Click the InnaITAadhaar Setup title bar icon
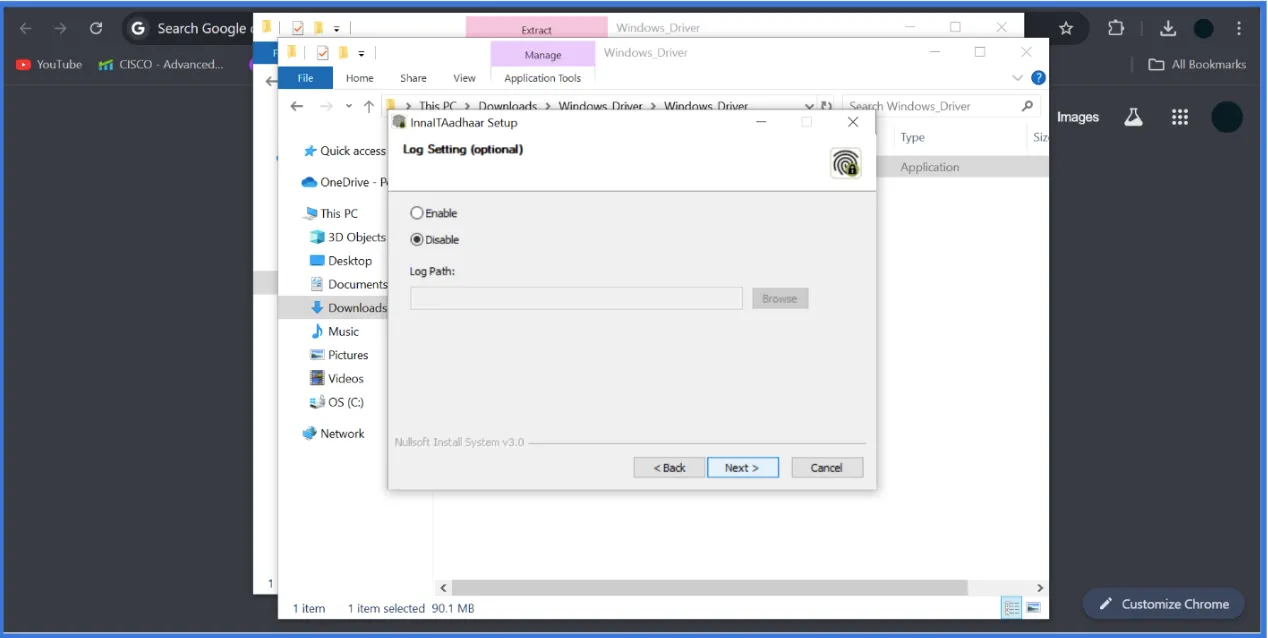This screenshot has width=1268, height=638. pos(400,122)
